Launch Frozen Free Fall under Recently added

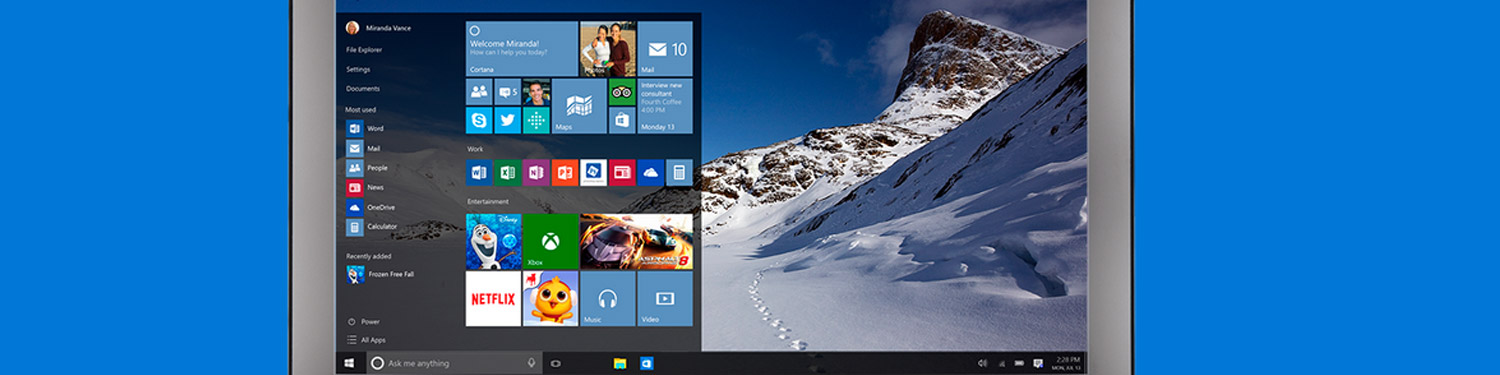[380, 274]
